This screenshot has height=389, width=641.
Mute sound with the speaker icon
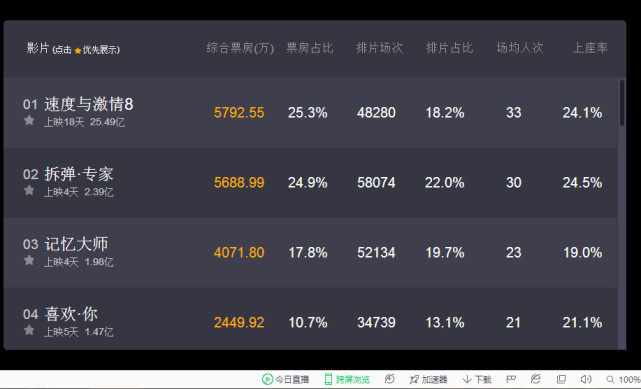point(586,379)
